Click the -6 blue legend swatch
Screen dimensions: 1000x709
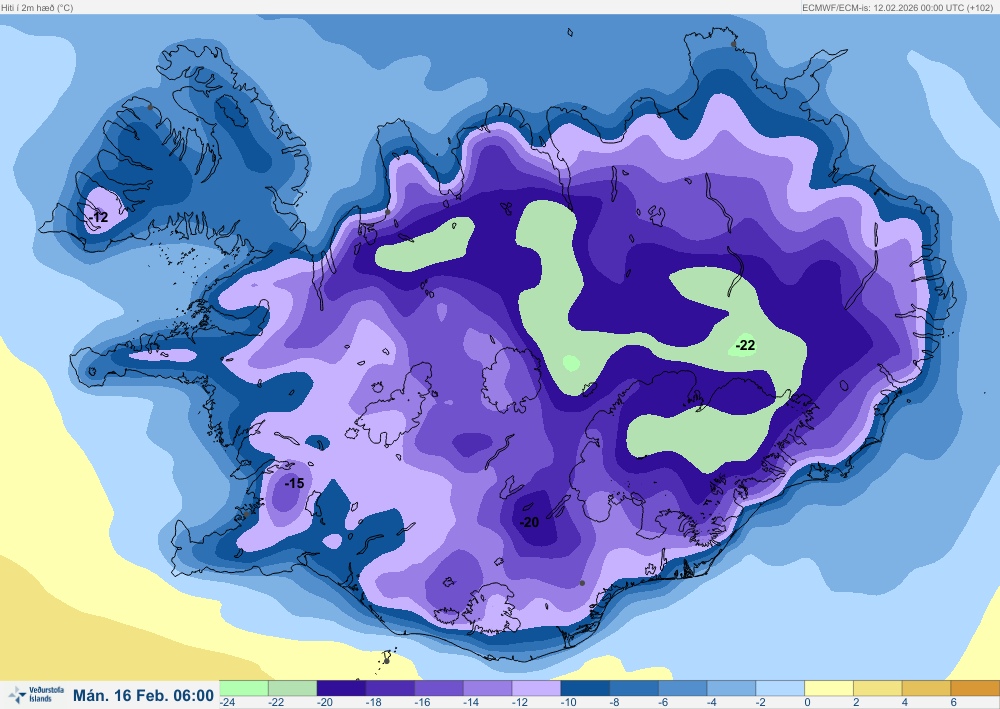coord(682,688)
